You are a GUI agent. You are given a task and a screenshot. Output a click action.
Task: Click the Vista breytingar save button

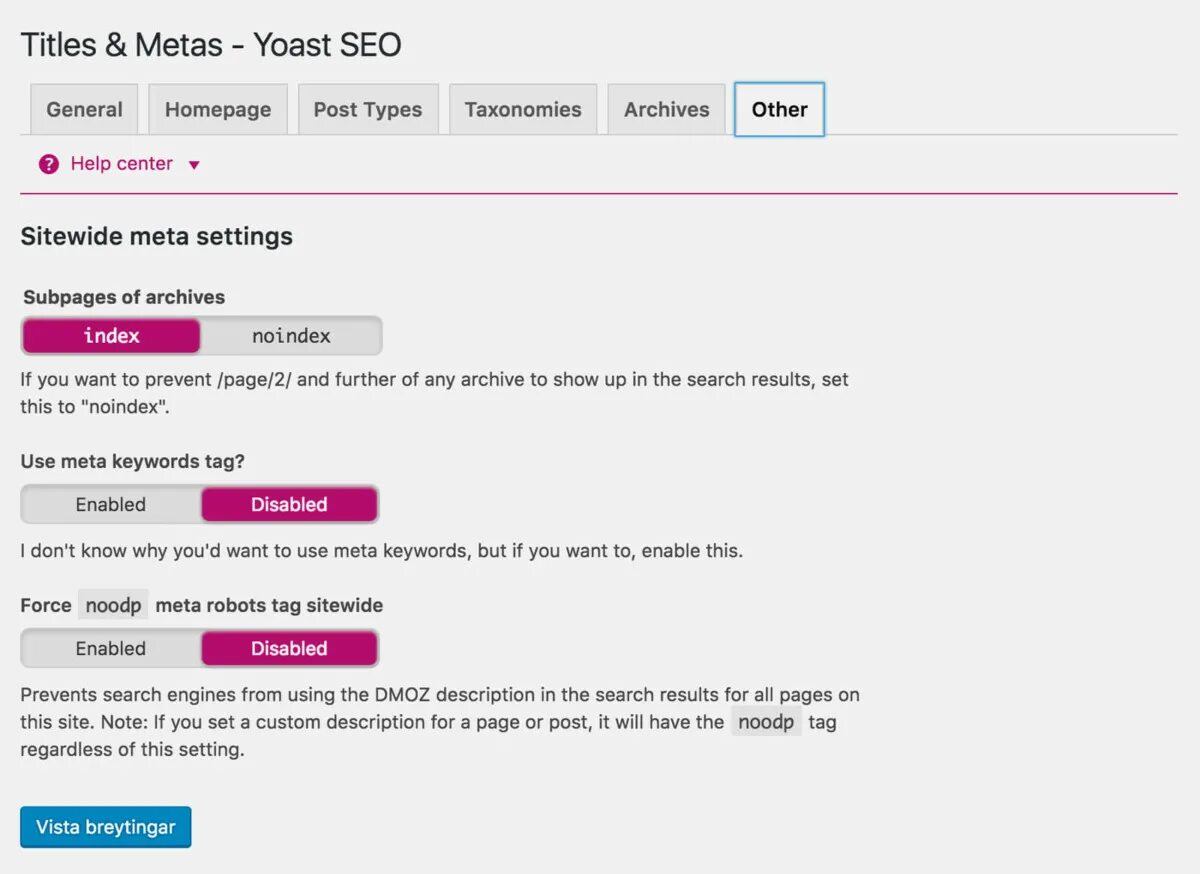105,827
